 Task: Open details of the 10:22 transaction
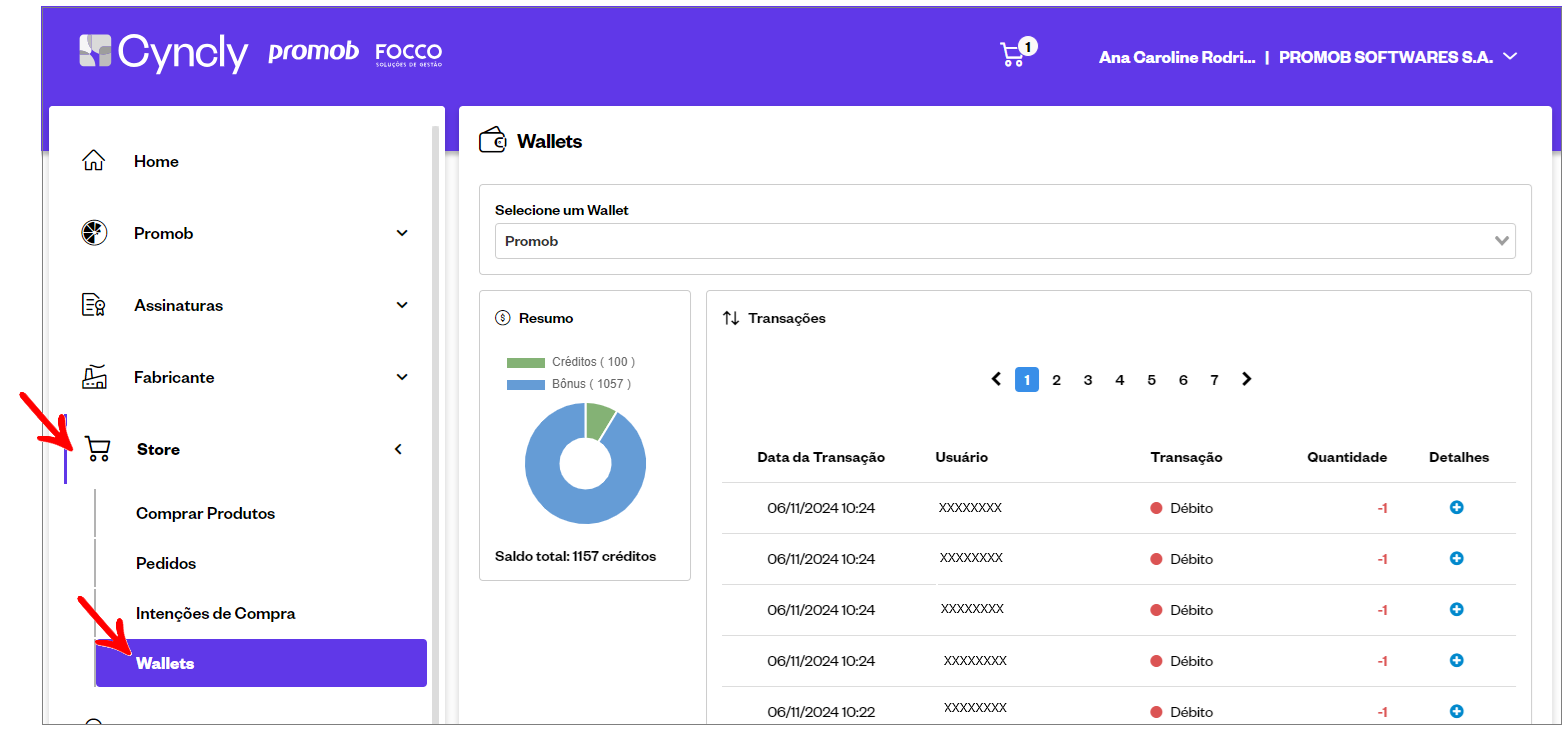pos(1456,711)
